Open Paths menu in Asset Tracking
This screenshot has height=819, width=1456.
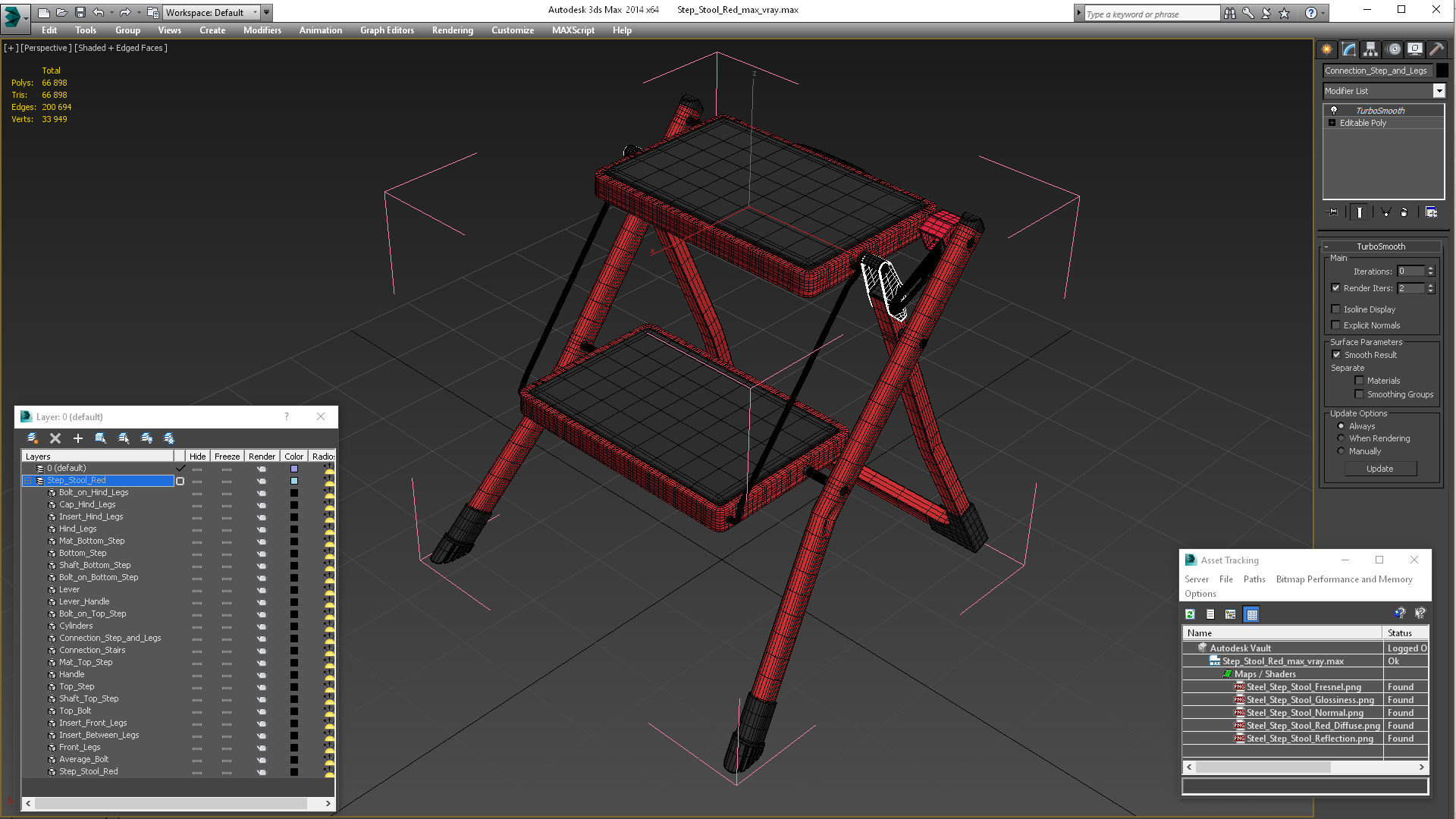pos(1254,579)
